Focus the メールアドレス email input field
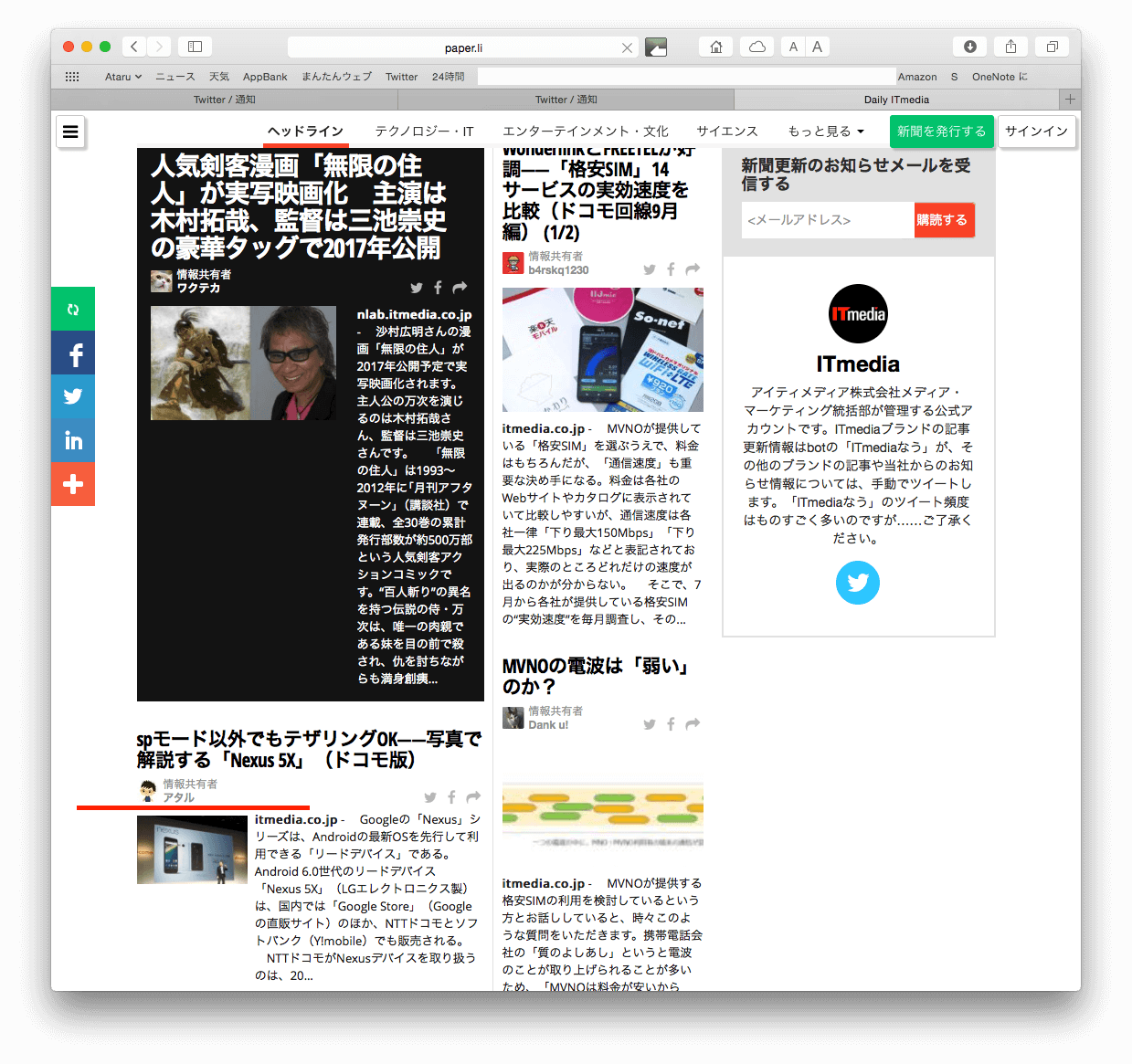 coord(828,220)
